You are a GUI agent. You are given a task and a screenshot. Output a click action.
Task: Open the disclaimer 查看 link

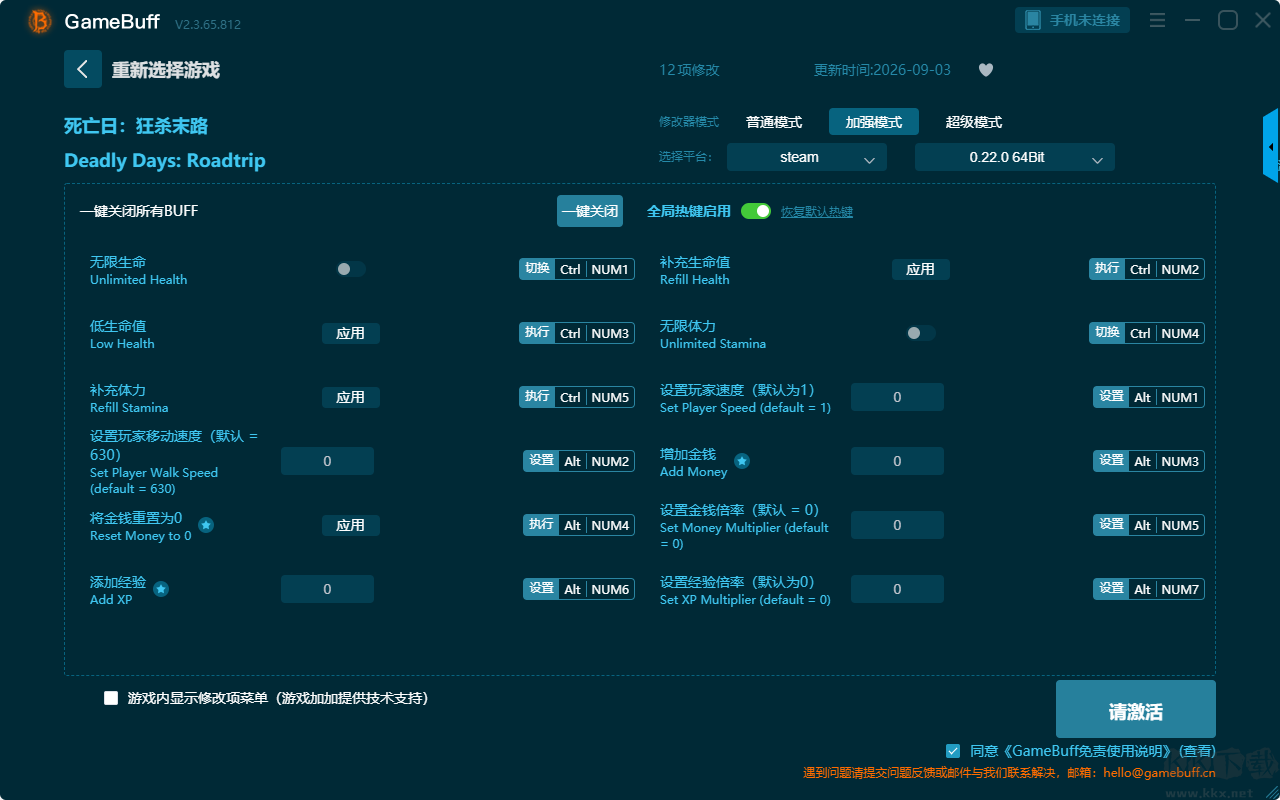coord(1197,751)
